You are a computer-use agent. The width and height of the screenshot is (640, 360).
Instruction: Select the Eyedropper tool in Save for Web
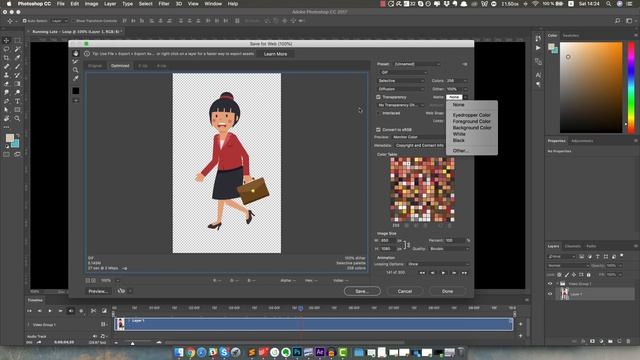coord(76,78)
